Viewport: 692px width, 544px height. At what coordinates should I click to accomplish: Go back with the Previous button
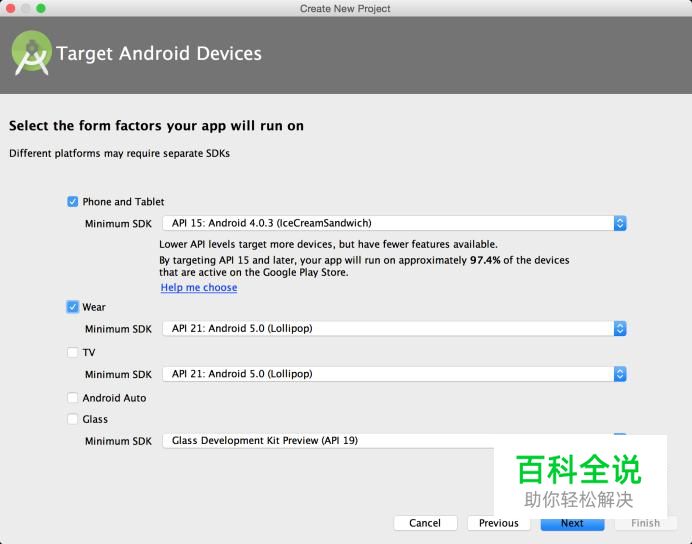tap(499, 523)
